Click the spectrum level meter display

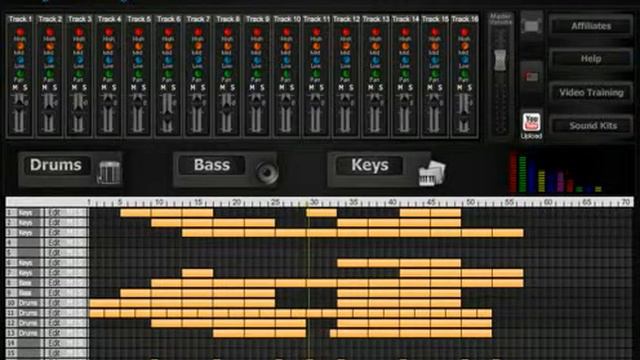coord(555,172)
